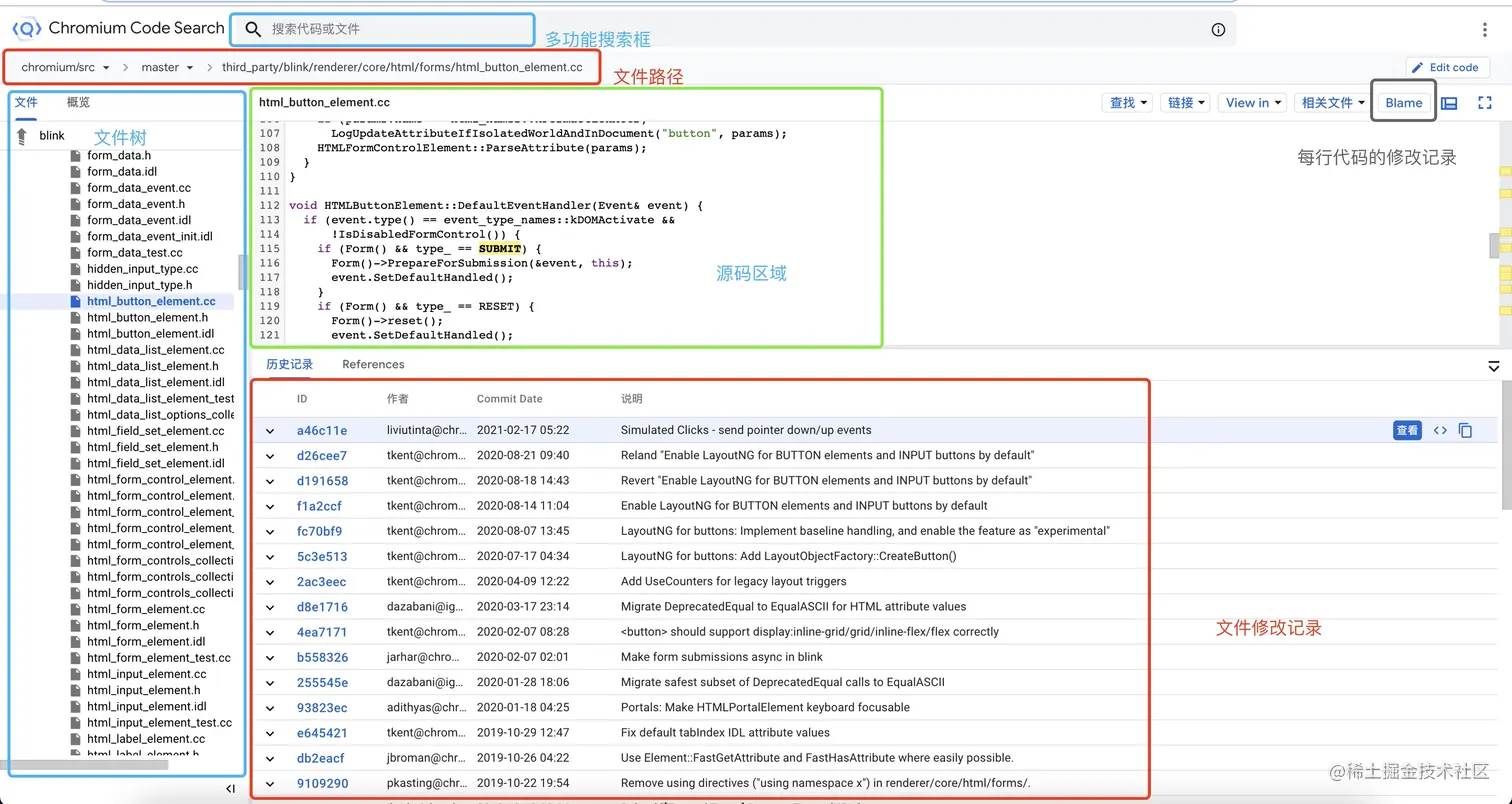Click the 作者 column header
This screenshot has width=1512, height=804.
[398, 399]
